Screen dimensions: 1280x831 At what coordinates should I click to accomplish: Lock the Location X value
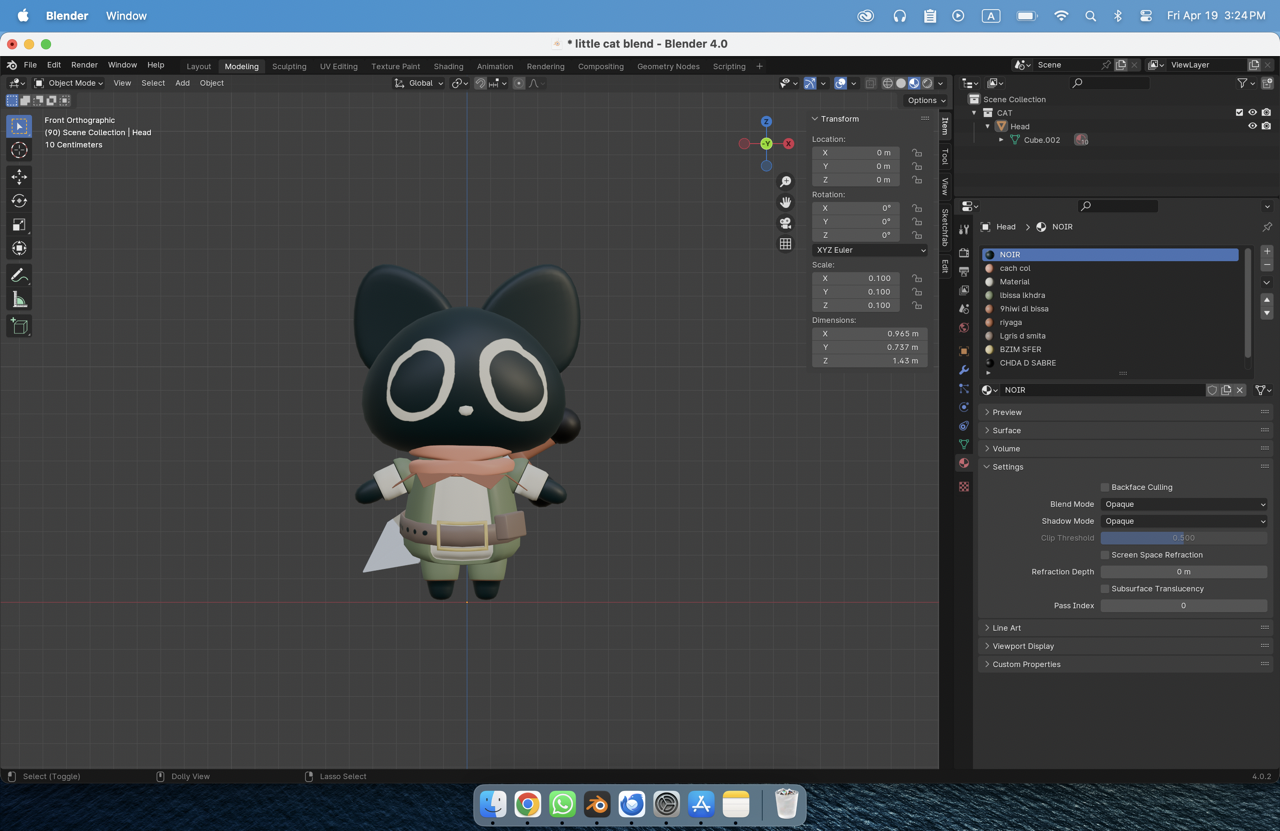pyautogui.click(x=917, y=153)
